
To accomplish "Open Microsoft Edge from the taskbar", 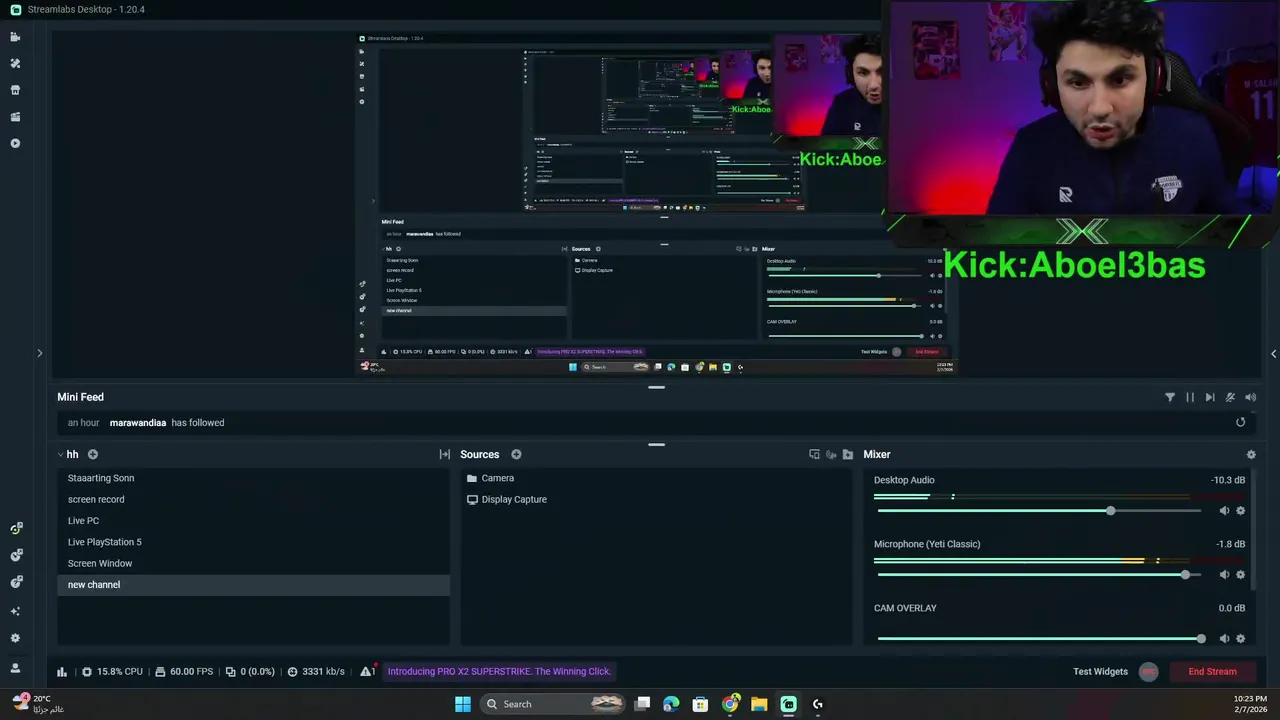I will (671, 704).
